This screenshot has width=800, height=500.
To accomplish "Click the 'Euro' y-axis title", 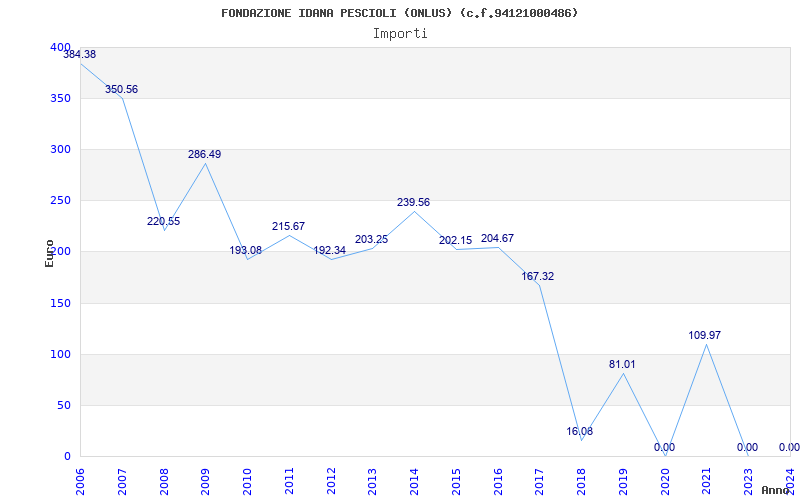I will click(49, 253).
